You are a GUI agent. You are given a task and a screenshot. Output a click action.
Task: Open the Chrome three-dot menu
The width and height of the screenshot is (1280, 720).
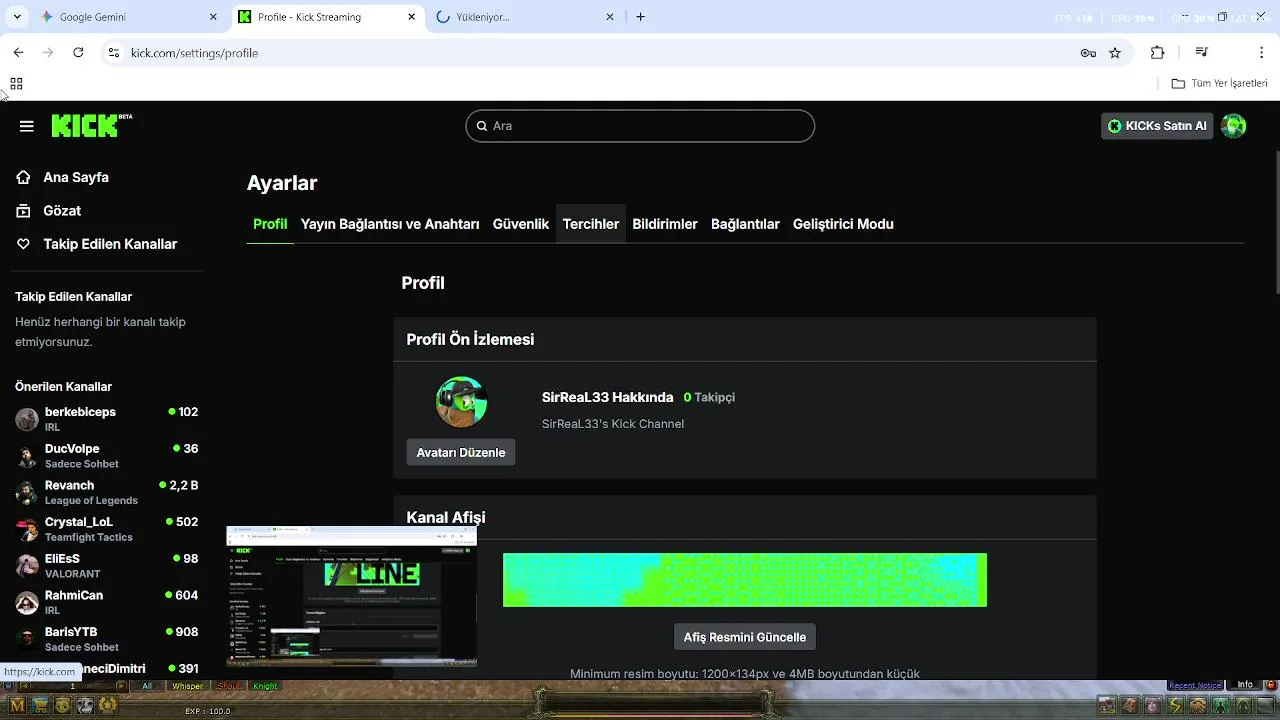pos(1262,52)
